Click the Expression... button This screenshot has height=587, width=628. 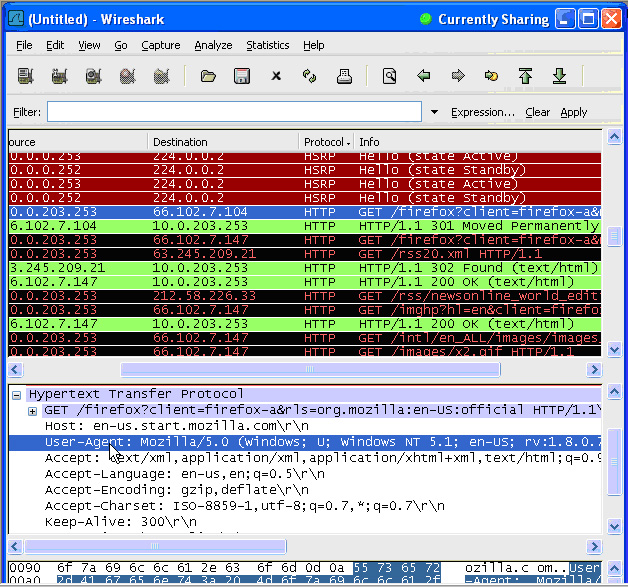[x=483, y=112]
